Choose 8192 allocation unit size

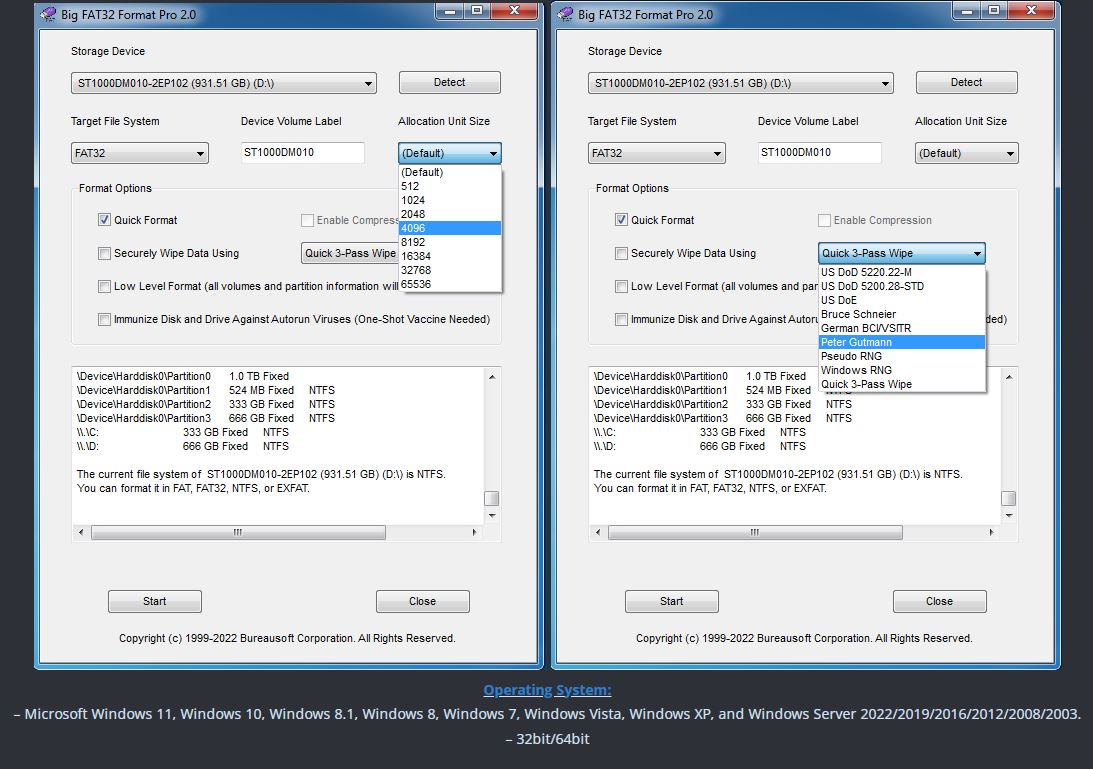450,242
